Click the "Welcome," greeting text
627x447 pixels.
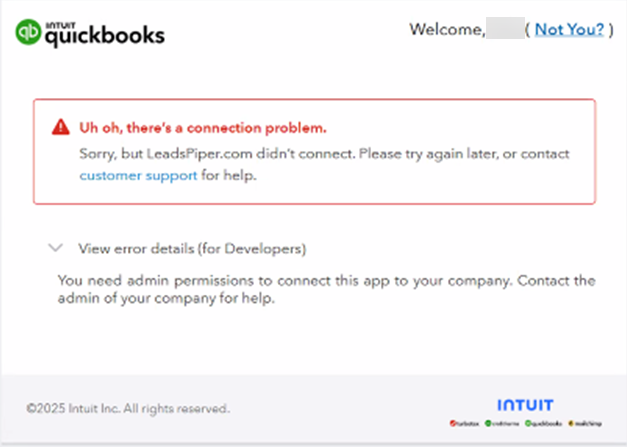click(447, 30)
